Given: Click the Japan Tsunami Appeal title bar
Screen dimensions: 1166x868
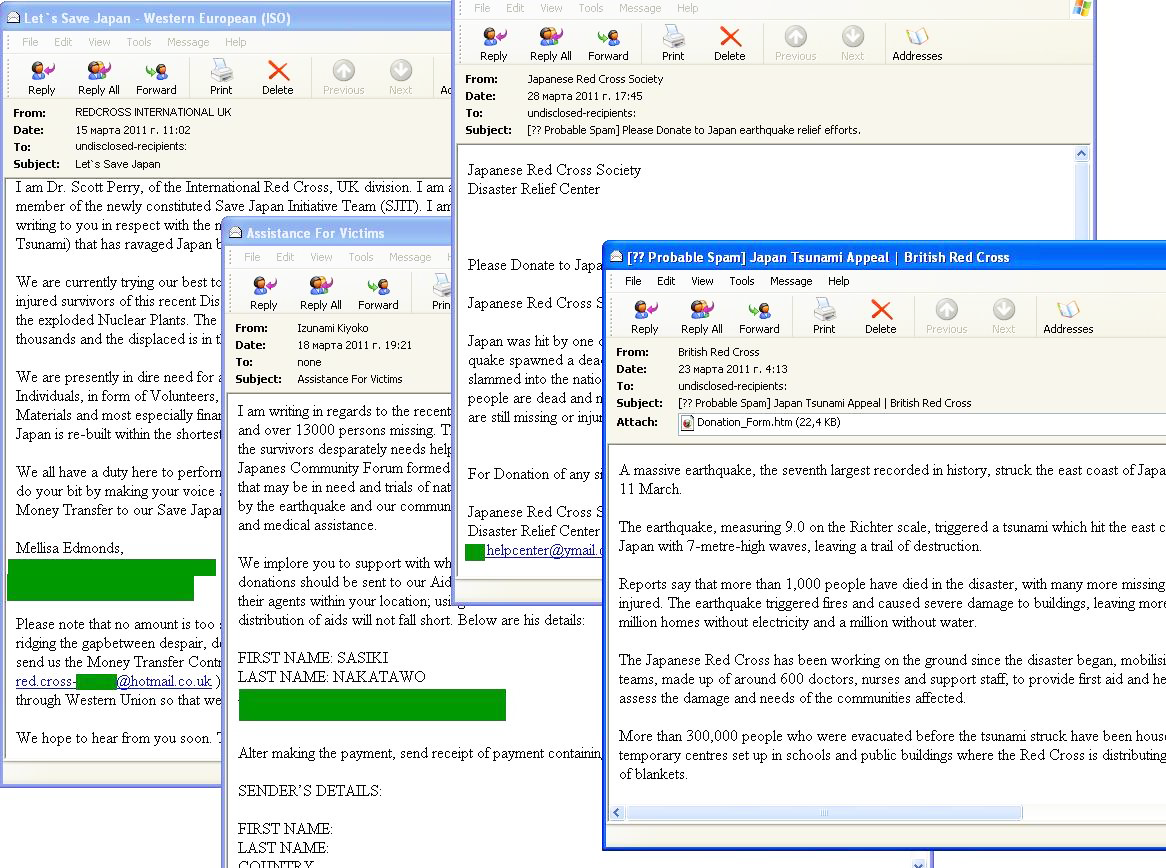Looking at the screenshot, I should click(x=885, y=257).
